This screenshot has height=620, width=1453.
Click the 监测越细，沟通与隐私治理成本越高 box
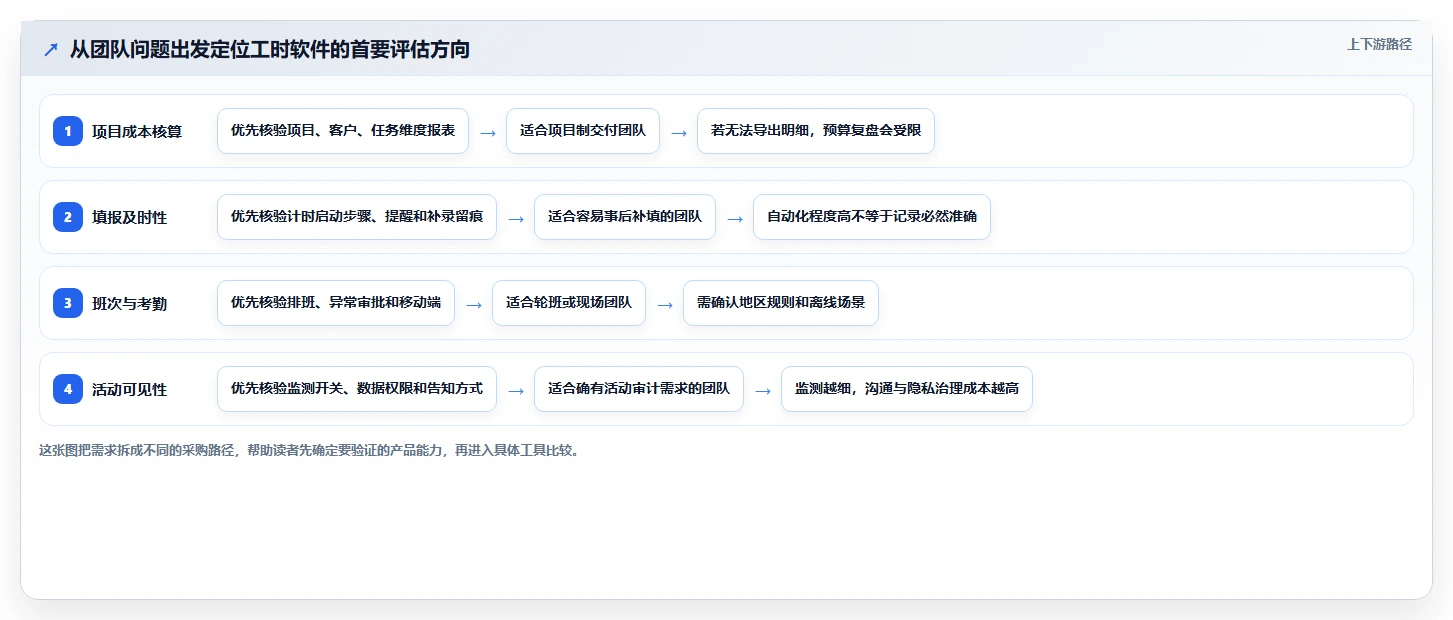(x=907, y=389)
